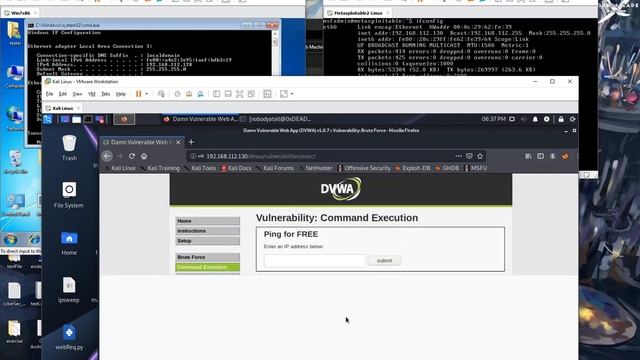The height and width of the screenshot is (360, 640).
Task: Reload the page in Firefox
Action: click(x=132, y=156)
